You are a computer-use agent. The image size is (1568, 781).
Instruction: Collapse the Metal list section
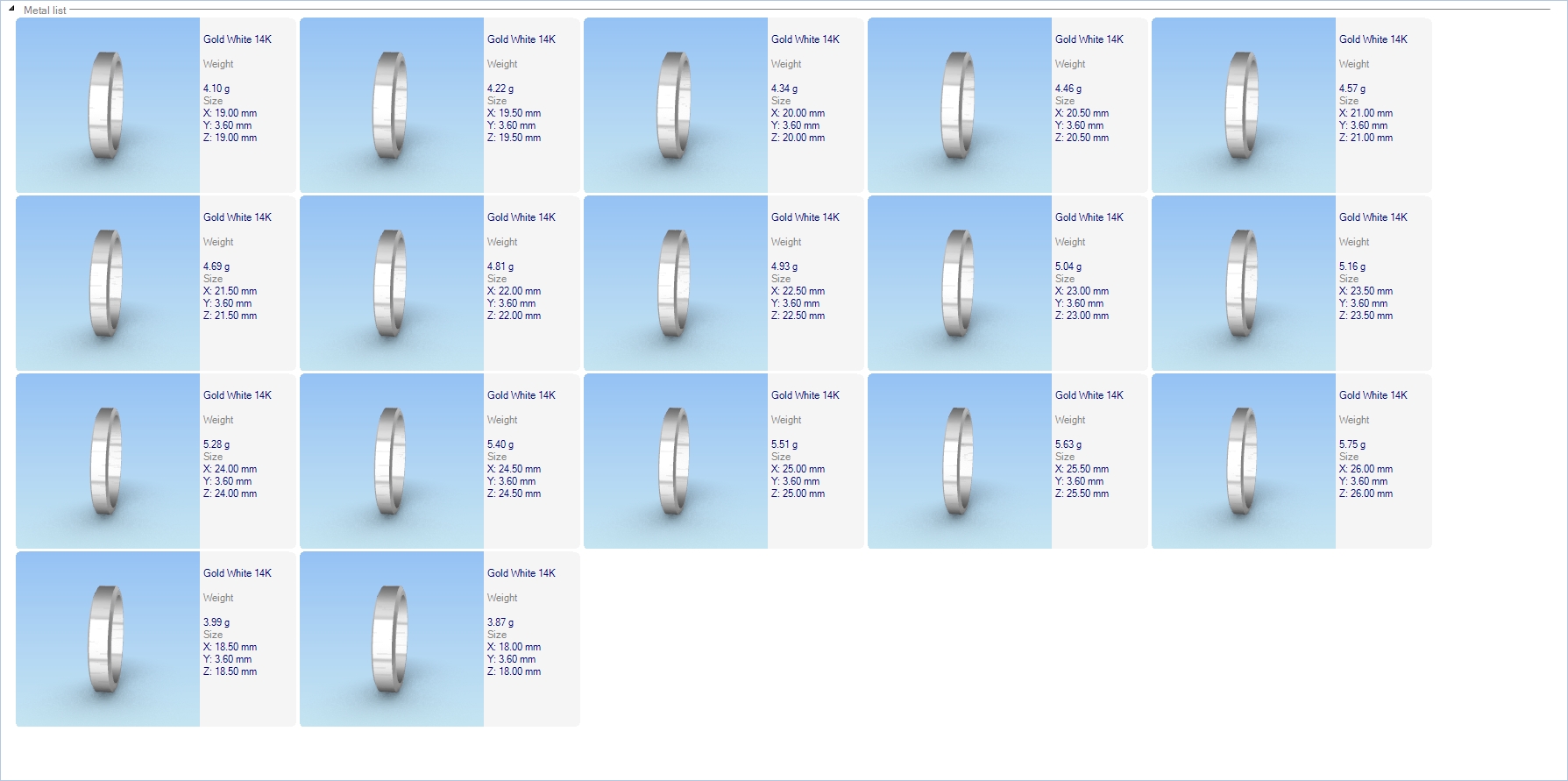click(11, 9)
